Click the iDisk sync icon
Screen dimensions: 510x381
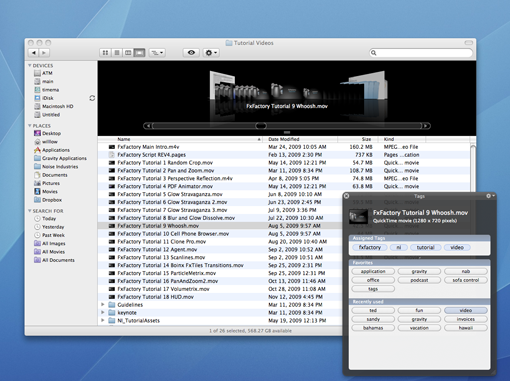tap(92, 98)
